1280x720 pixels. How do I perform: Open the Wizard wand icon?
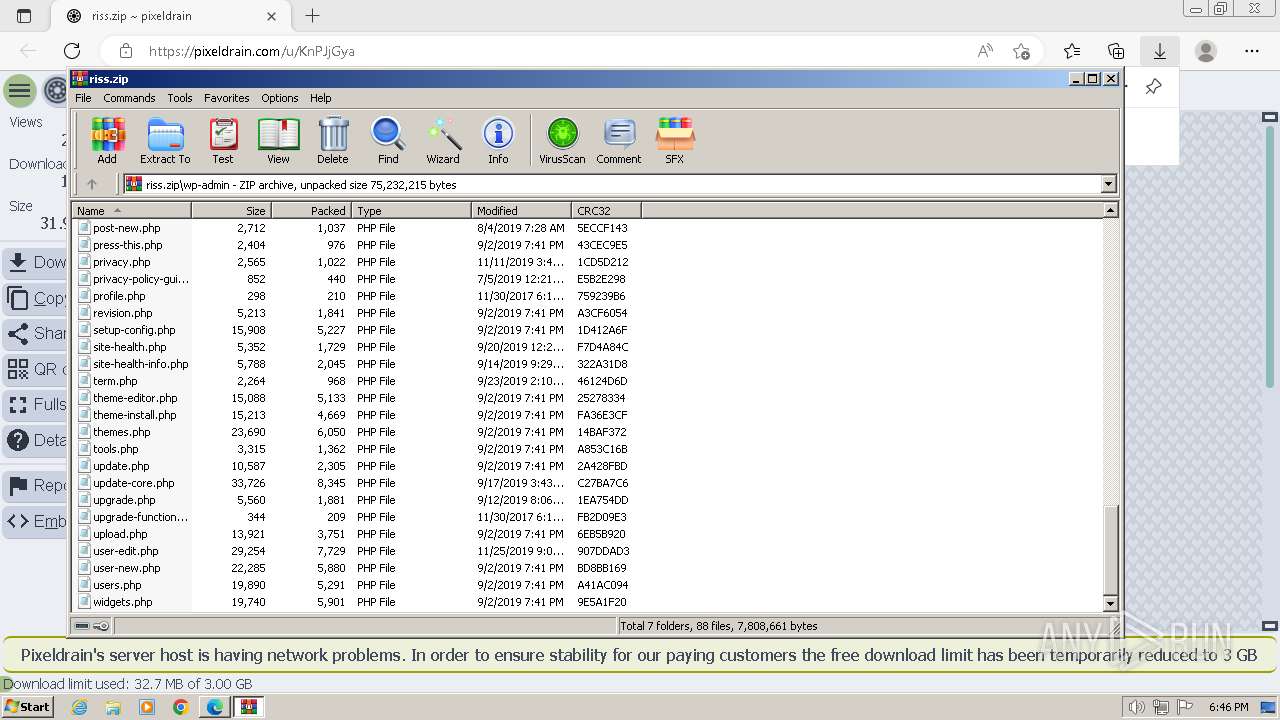click(443, 140)
